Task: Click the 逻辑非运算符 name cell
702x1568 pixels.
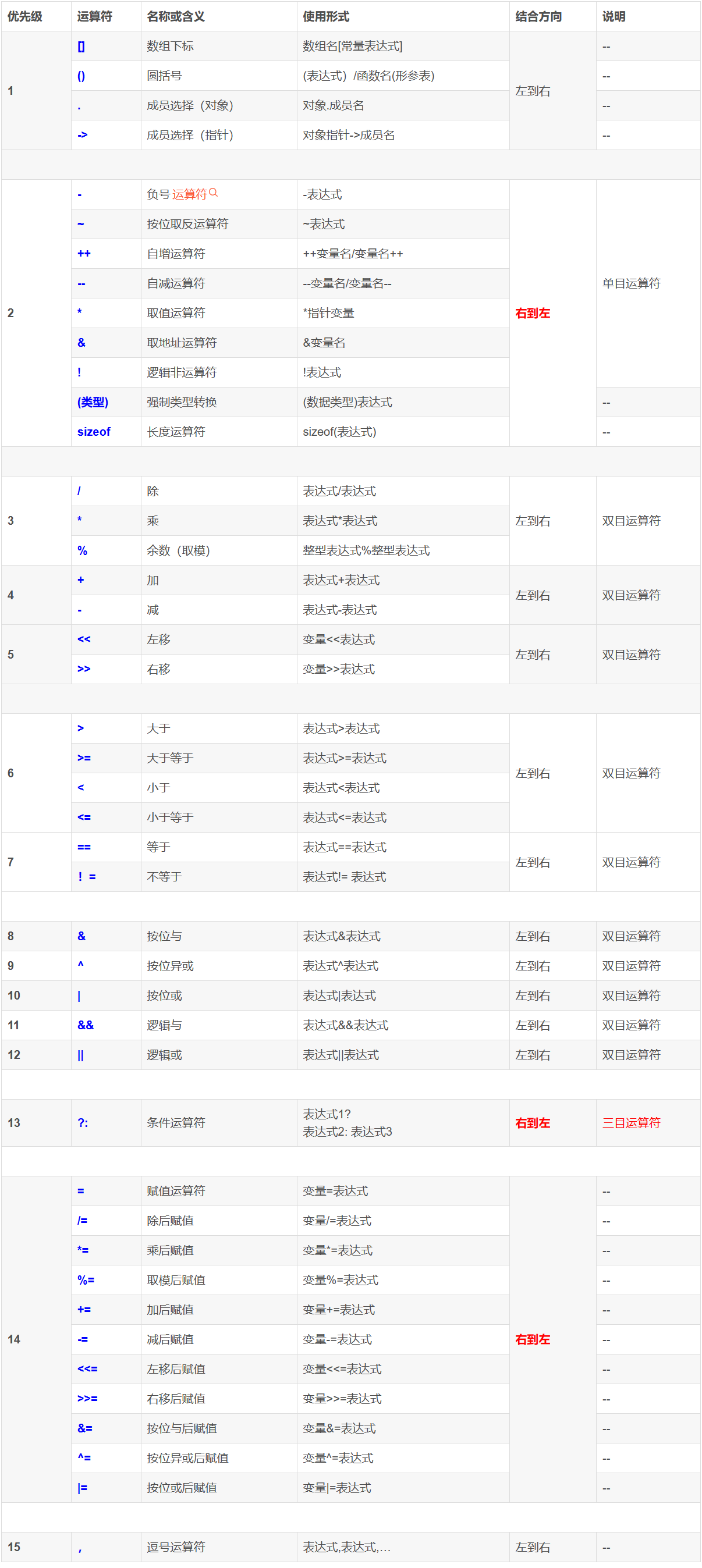Action: tap(219, 372)
